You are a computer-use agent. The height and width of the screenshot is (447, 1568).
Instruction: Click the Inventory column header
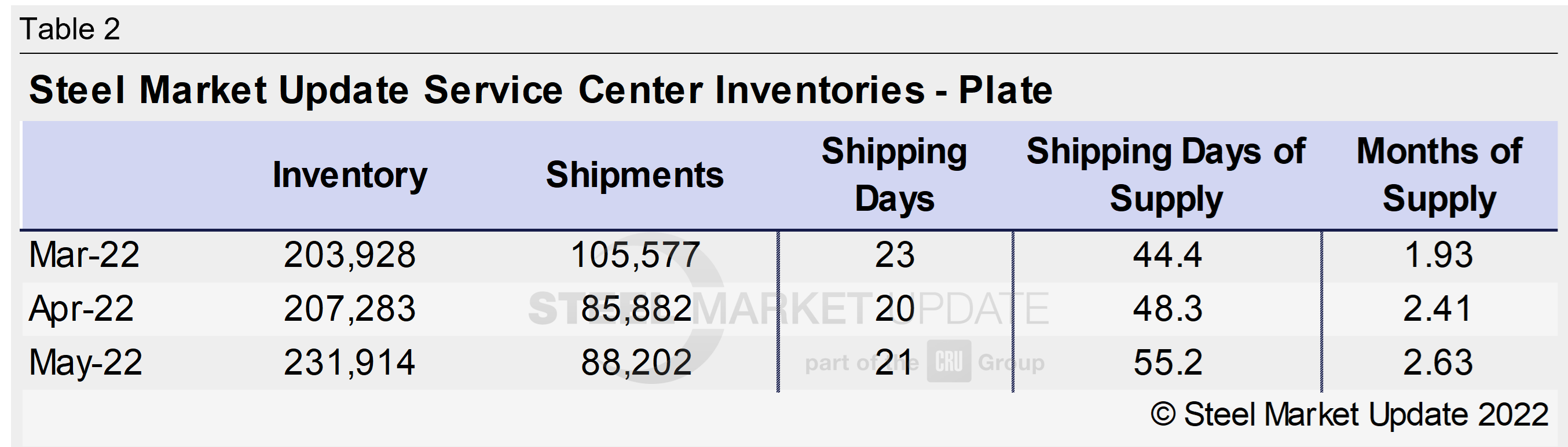349,175
